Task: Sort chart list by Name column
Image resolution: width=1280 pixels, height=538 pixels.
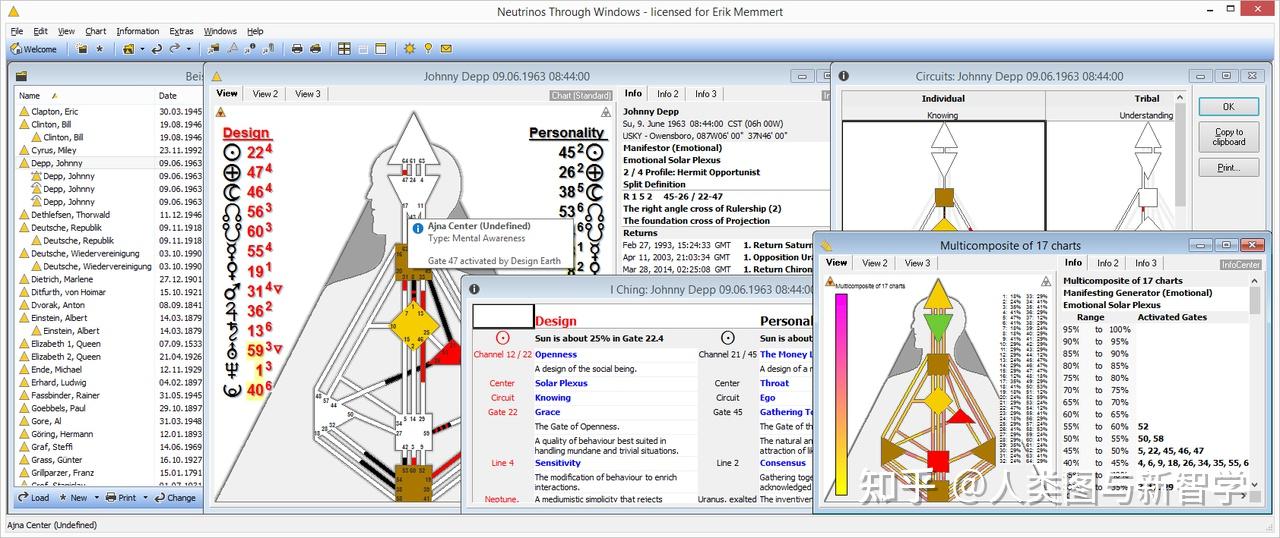Action: [x=85, y=96]
